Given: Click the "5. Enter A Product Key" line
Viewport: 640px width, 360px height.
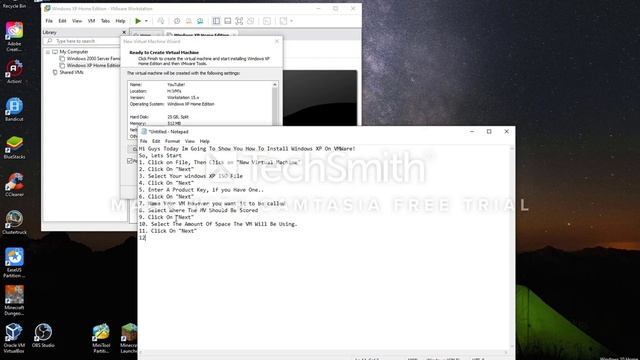Looking at the screenshot, I should 201,190.
